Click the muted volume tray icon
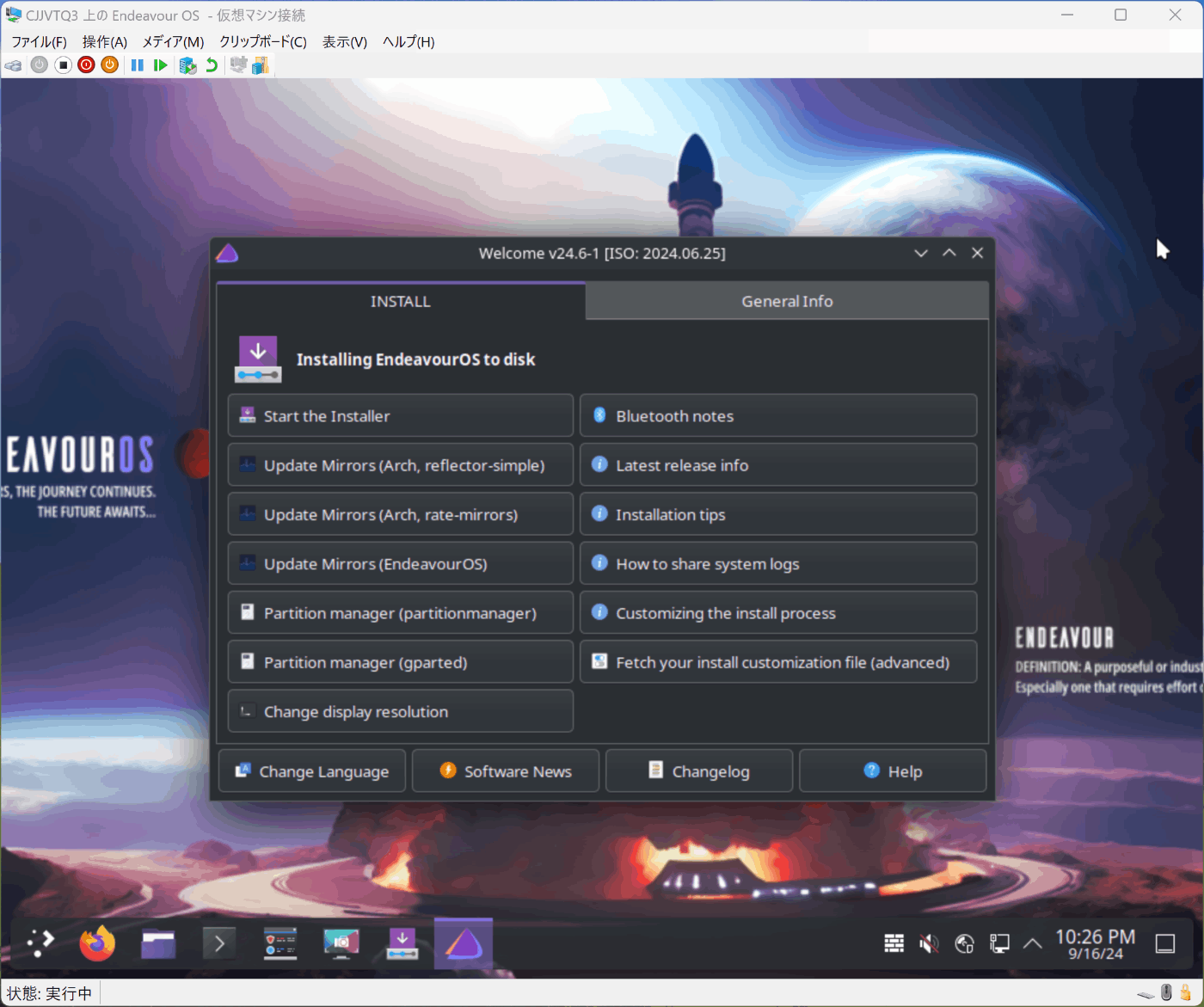Screen dimensions: 1204x1007 click(929, 943)
